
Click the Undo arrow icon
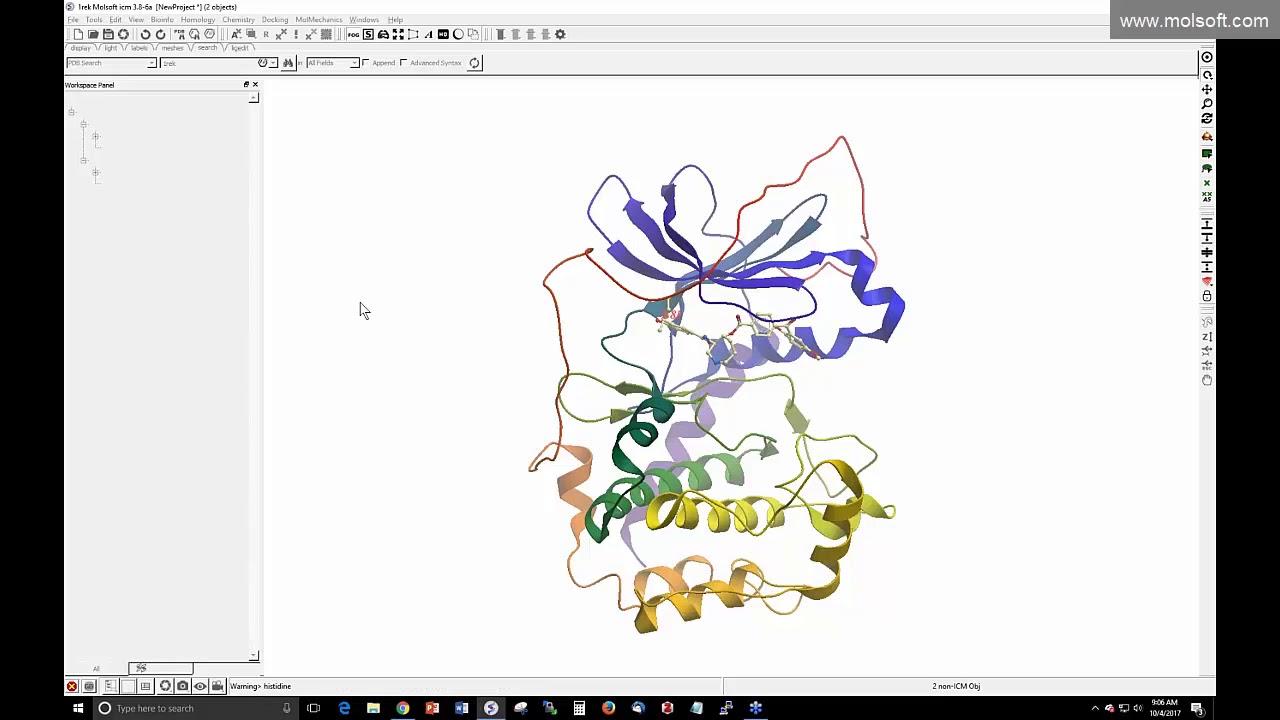tap(145, 34)
